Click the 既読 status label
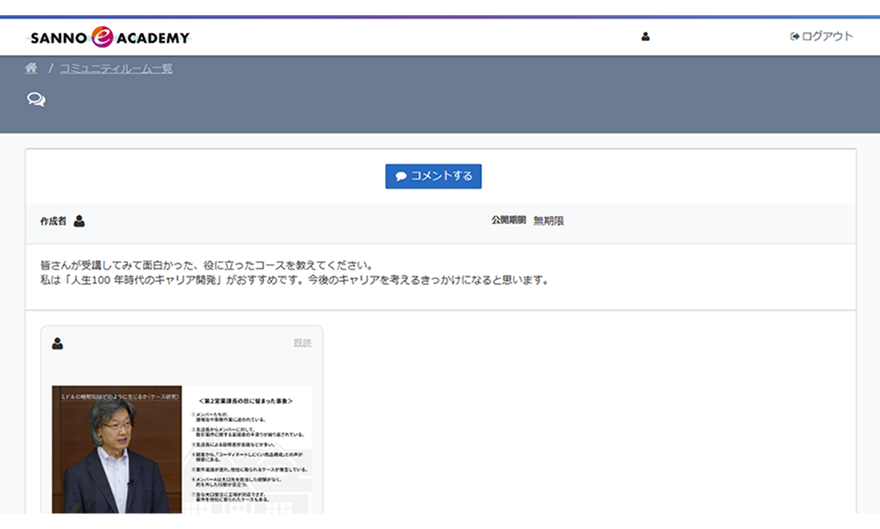The height and width of the screenshot is (529, 880). coord(302,343)
